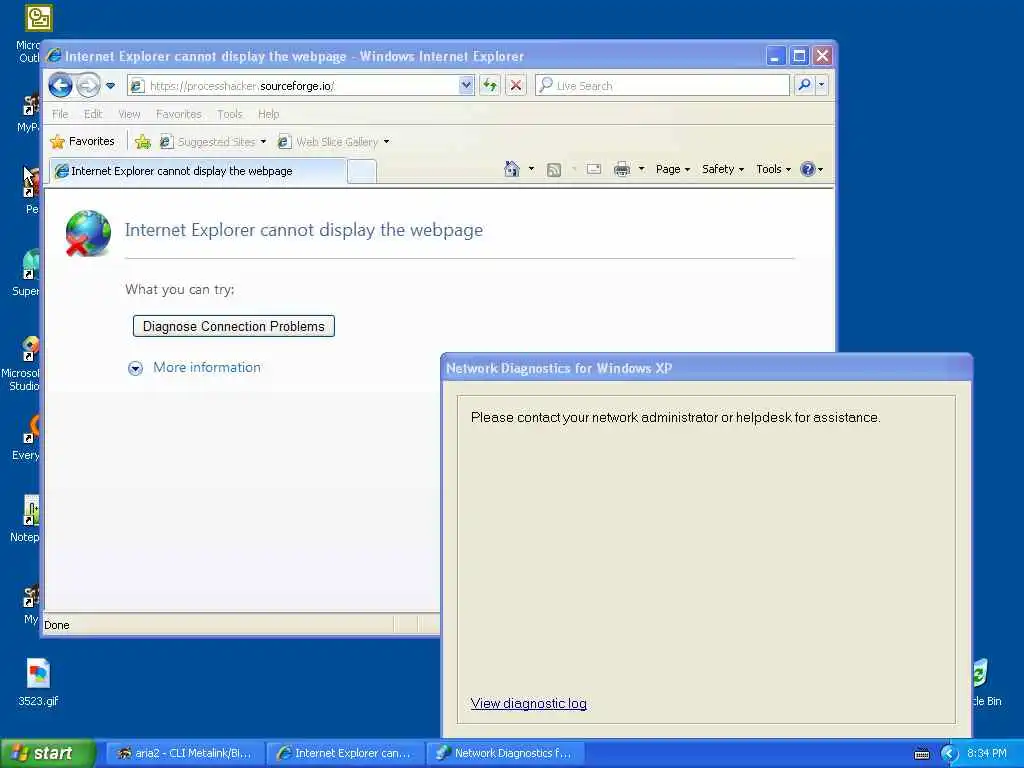
Task: Expand the Suggested Sites dropdown arrow
Action: tap(263, 142)
